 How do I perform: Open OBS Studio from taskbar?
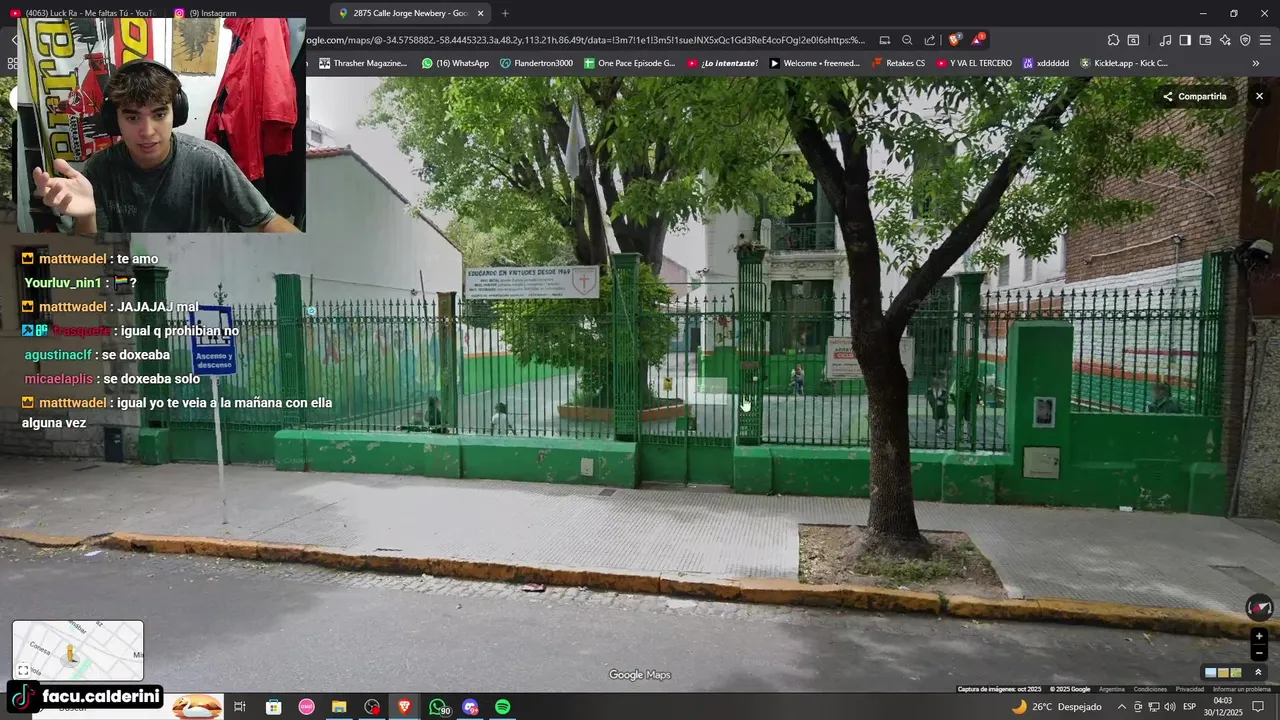click(x=372, y=707)
